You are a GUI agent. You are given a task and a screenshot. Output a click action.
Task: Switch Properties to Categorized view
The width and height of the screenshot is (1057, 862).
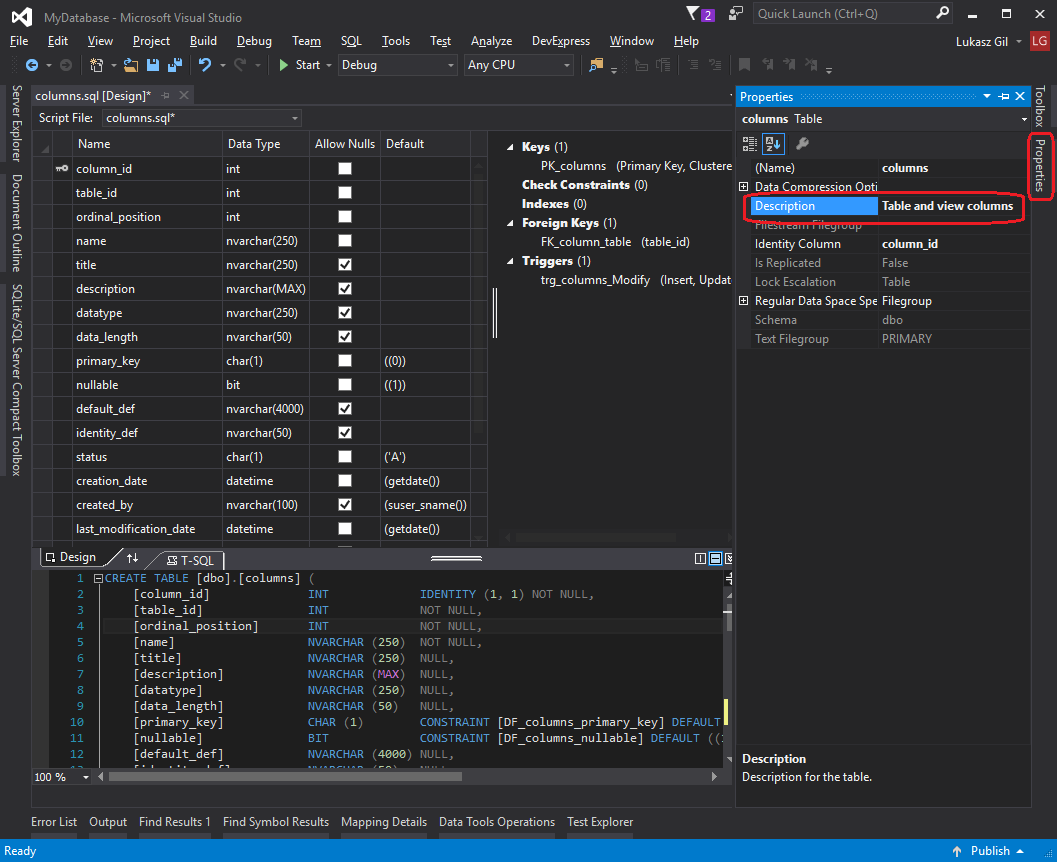[x=751, y=144]
